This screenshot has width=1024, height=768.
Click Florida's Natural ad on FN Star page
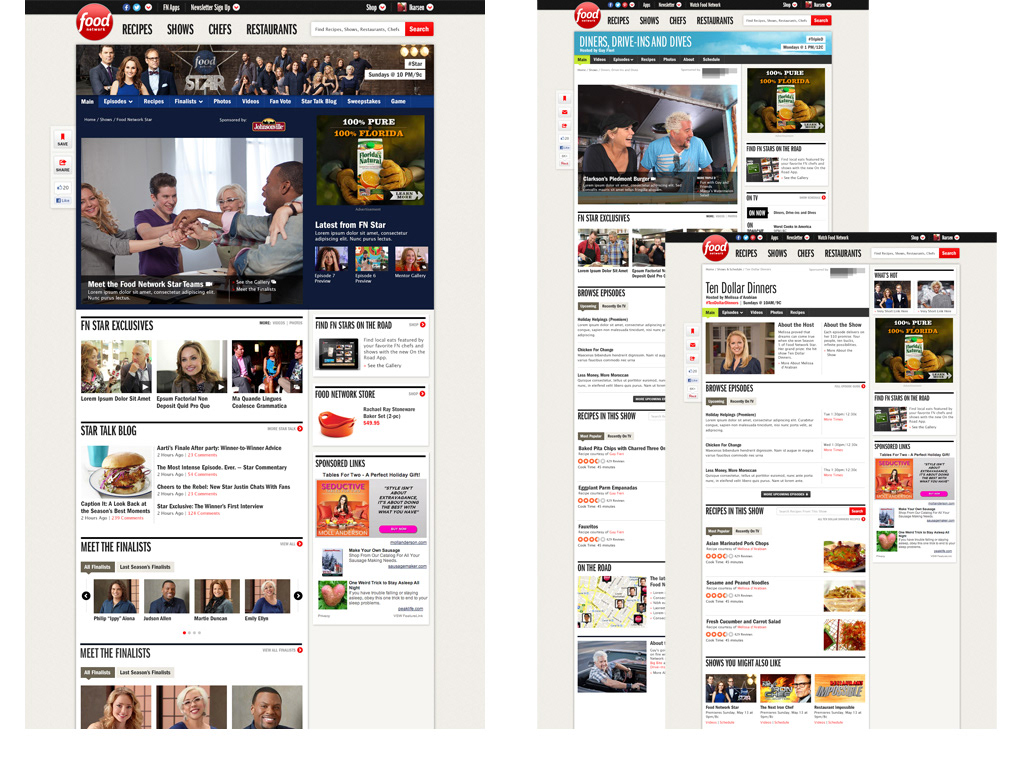click(x=368, y=161)
